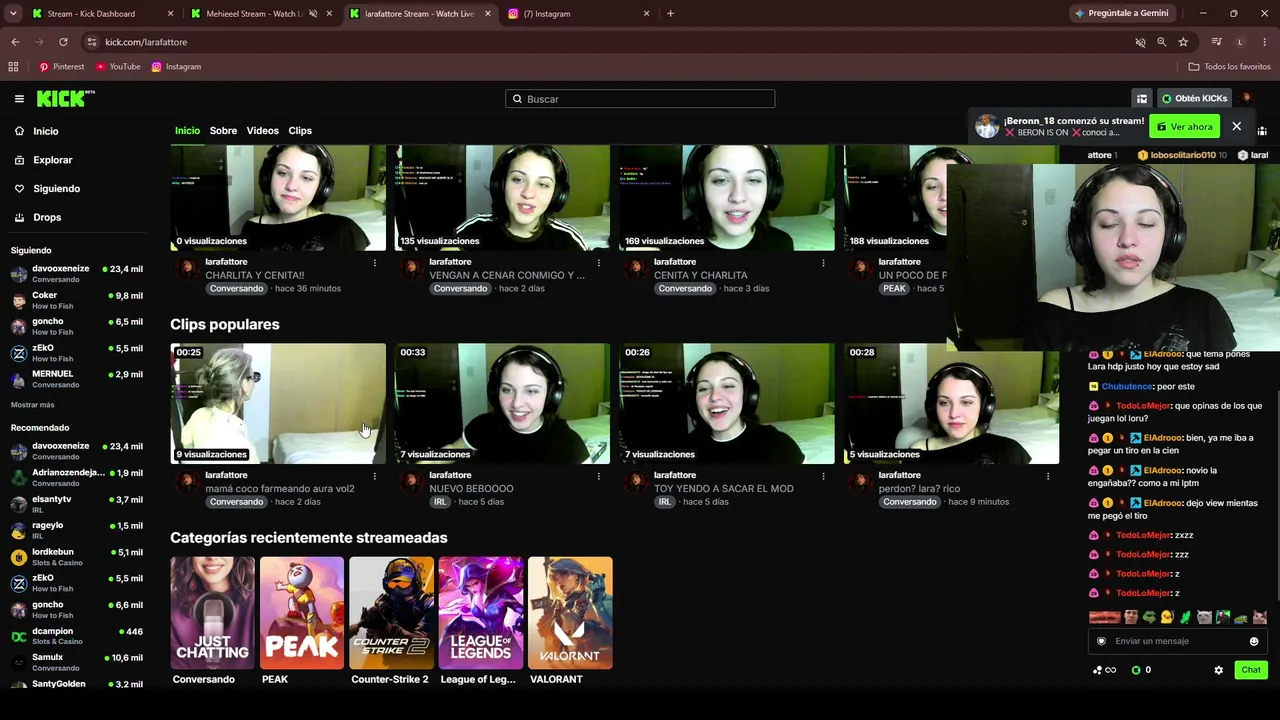1280x720 pixels.
Task: Open options for TOY YENDO A SACAR EL MOD clip
Action: pyautogui.click(x=823, y=476)
